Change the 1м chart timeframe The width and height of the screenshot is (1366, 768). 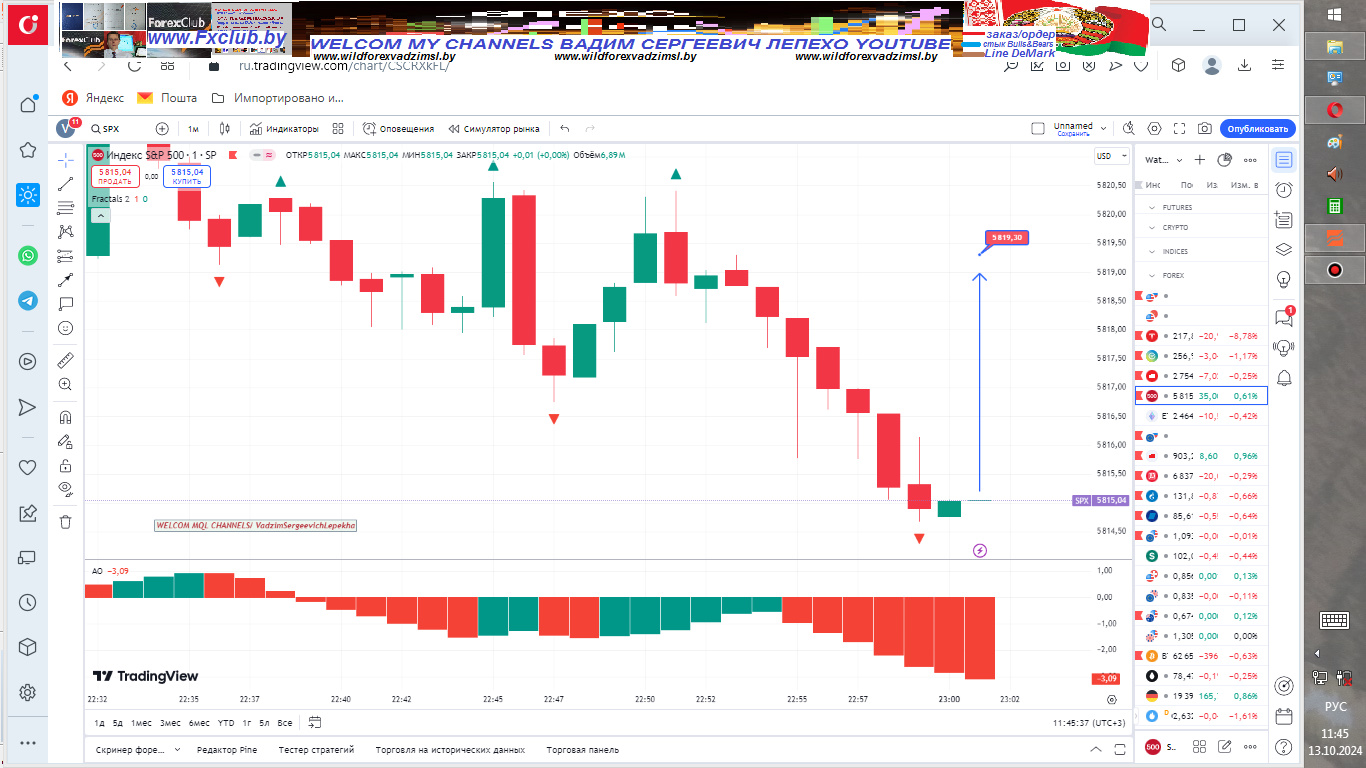(193, 129)
